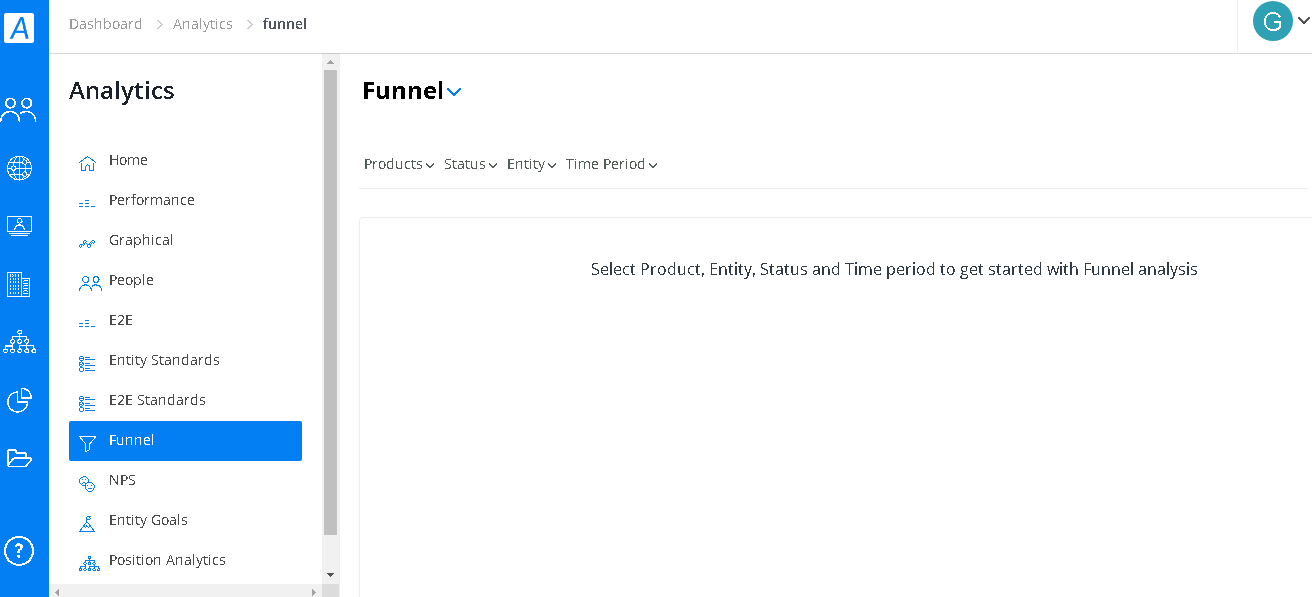Open the folder icon in left rail
The height and width of the screenshot is (597, 1312).
(19, 458)
